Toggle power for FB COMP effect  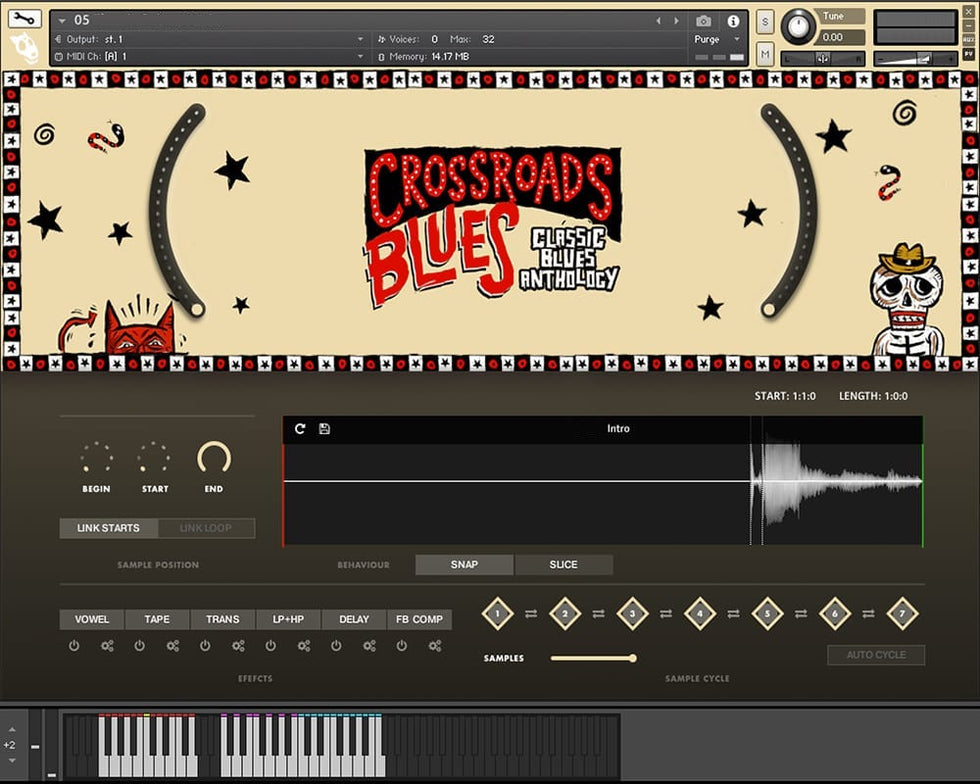coord(402,646)
